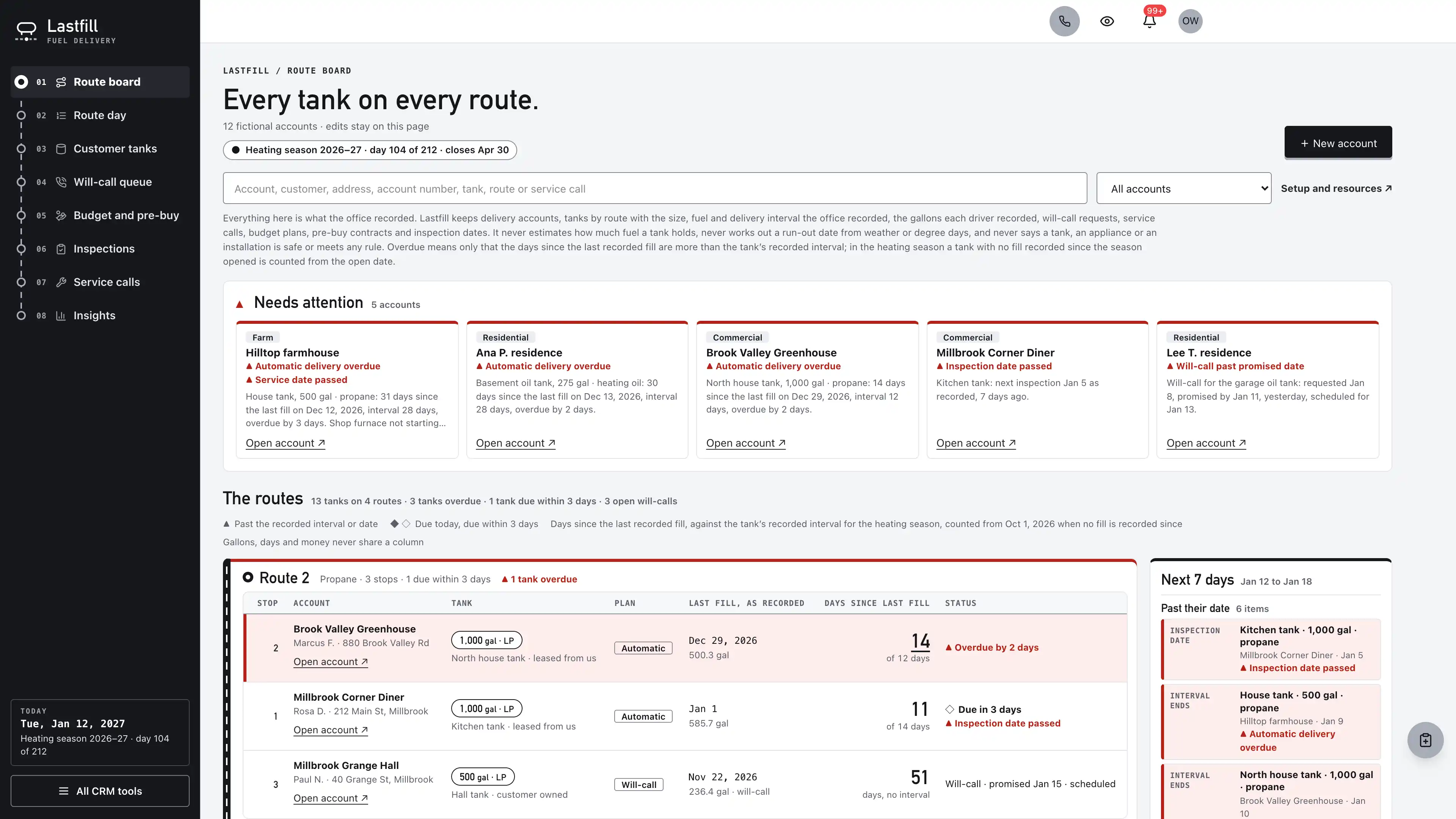Click the phone icon in the header
1456x819 pixels.
[1064, 21]
